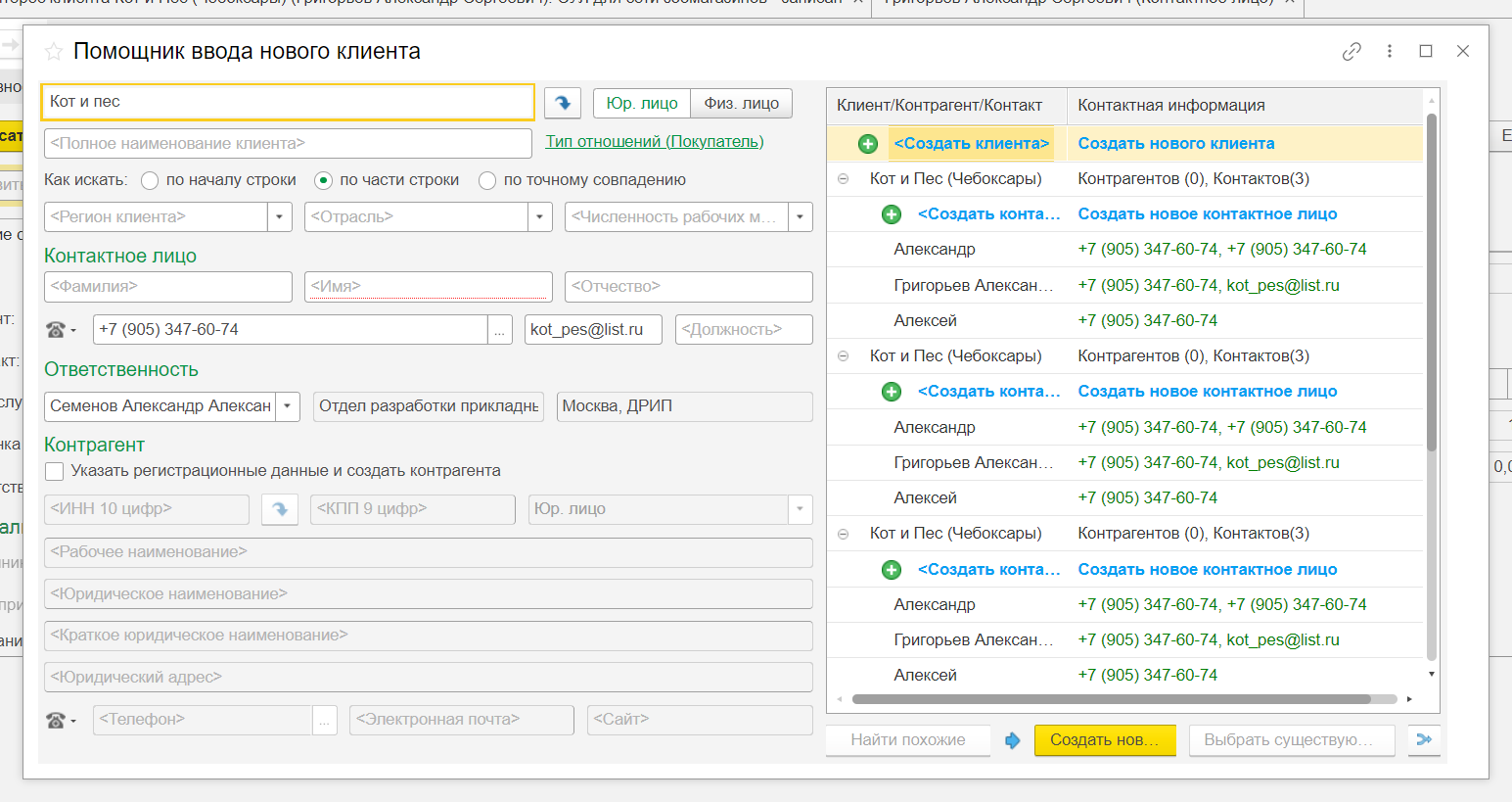Viewport: 1512px width, 802px height.
Task: Copy the link using the chain icon
Action: tap(1352, 51)
